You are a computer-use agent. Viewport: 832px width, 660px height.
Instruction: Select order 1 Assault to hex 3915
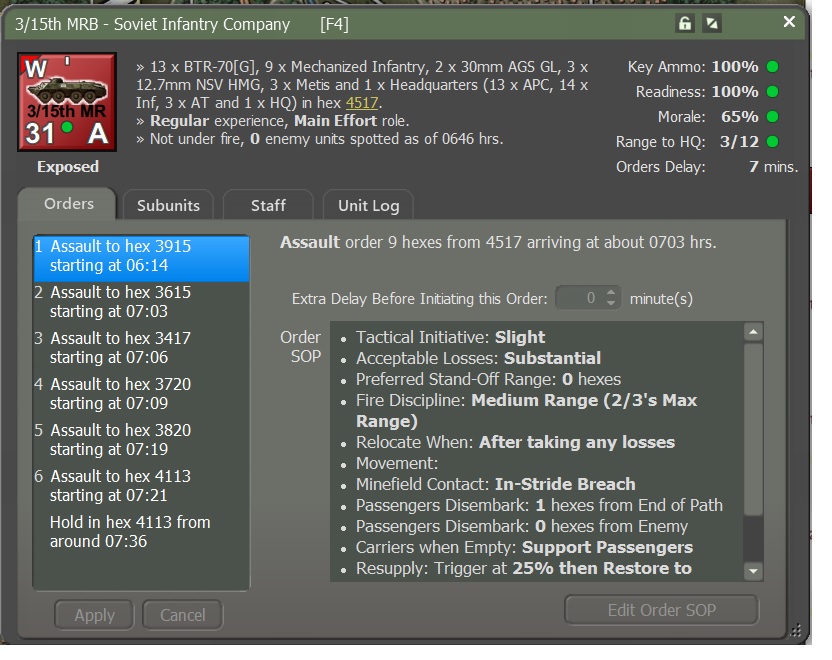pyautogui.click(x=141, y=258)
